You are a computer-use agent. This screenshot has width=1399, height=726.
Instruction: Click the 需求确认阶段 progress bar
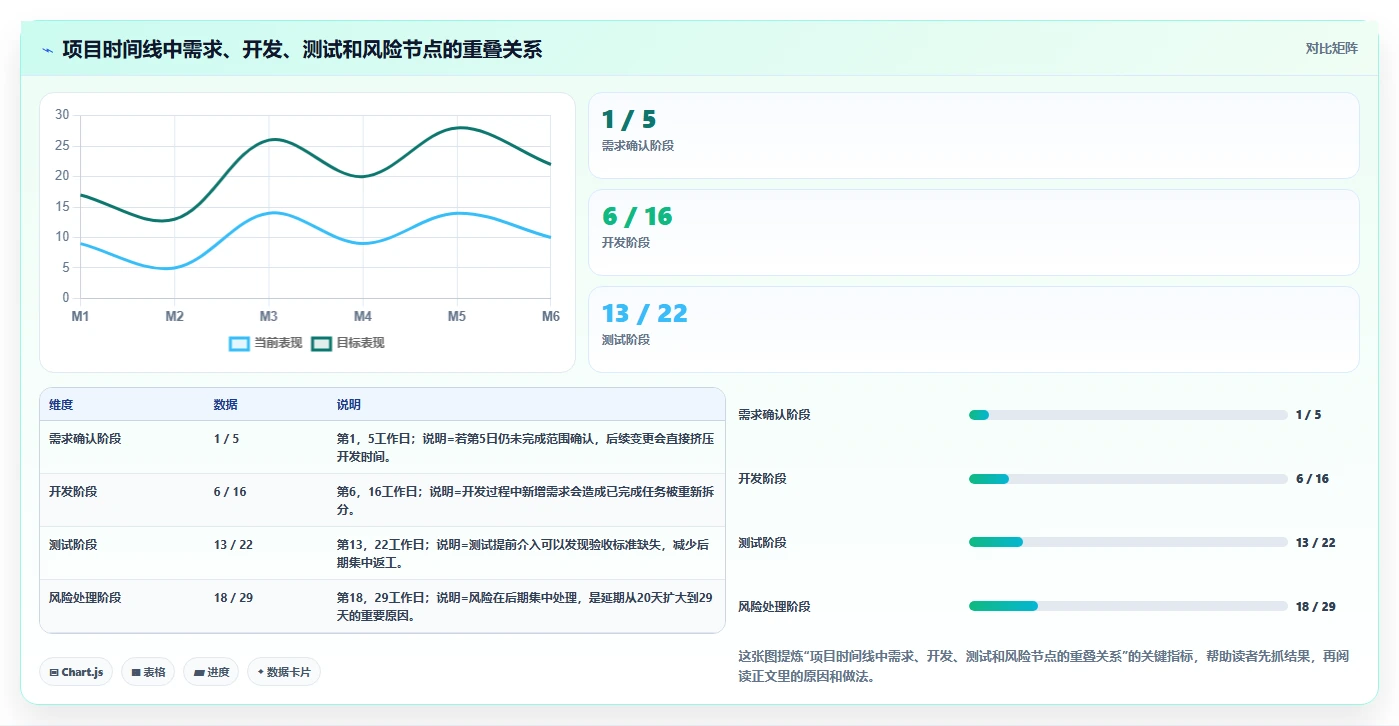[x=1128, y=415]
